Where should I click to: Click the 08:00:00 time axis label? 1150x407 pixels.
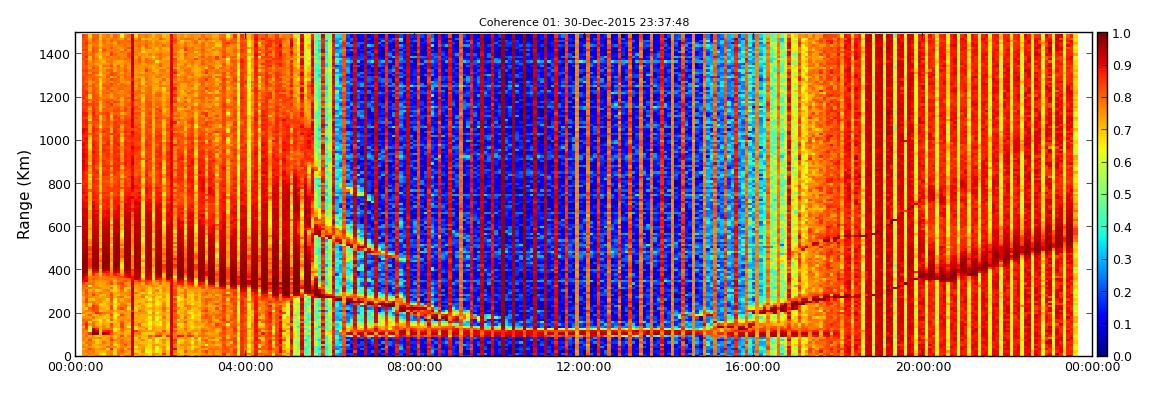tap(416, 367)
